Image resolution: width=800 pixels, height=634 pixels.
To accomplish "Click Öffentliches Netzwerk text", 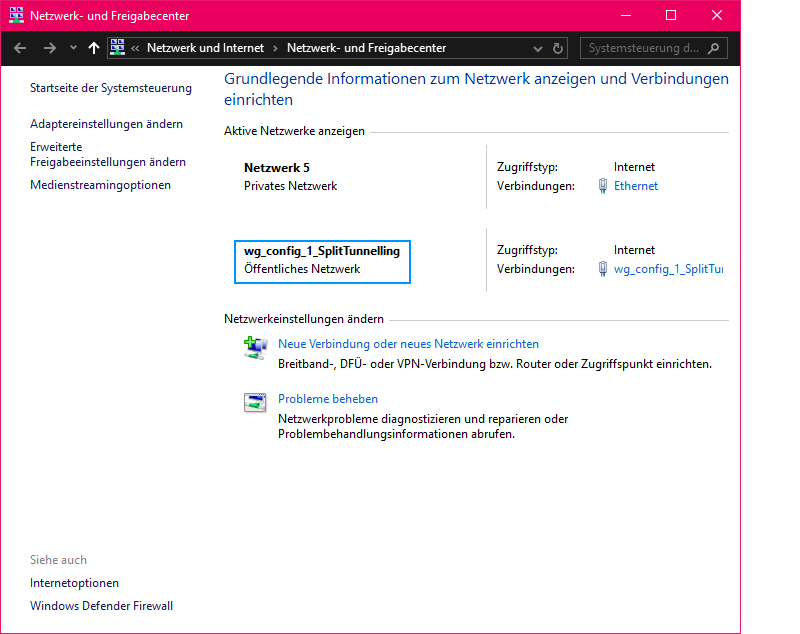I will (302, 269).
